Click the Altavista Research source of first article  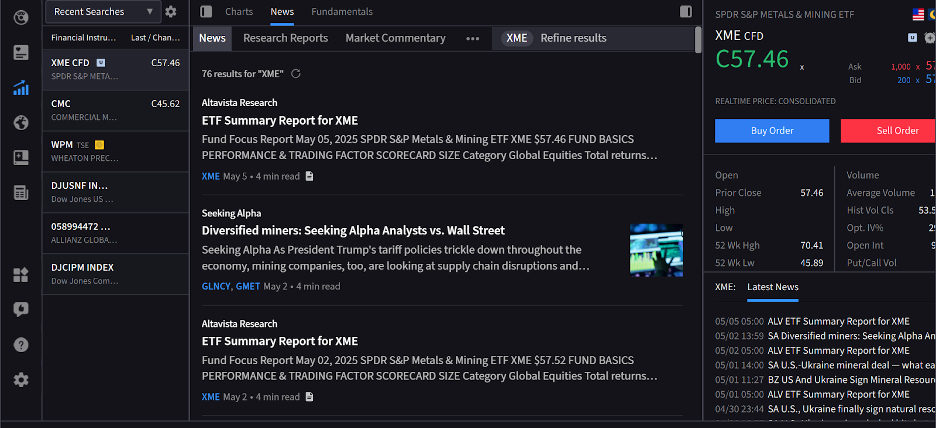[239, 103]
